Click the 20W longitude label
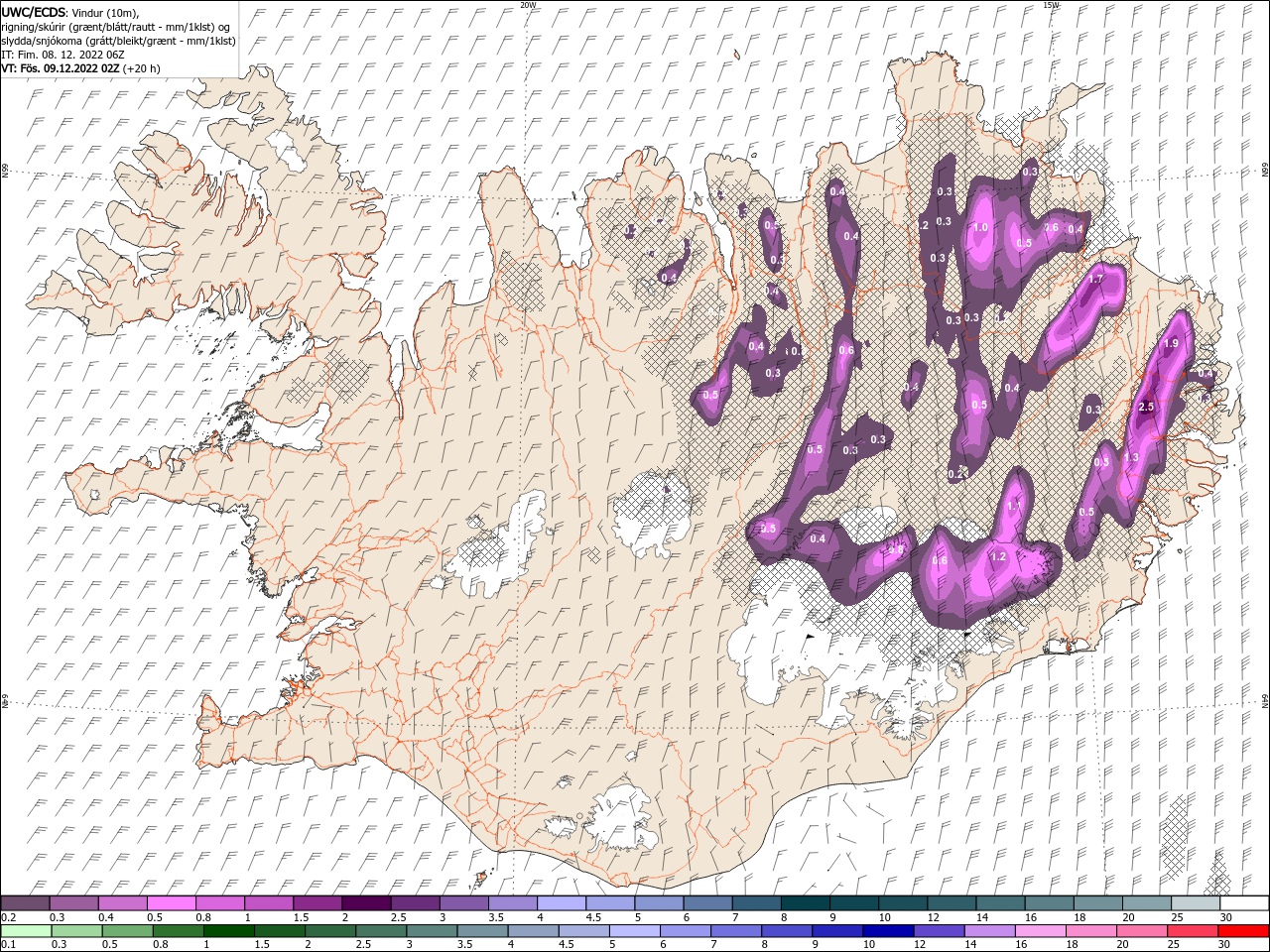 tap(529, 5)
